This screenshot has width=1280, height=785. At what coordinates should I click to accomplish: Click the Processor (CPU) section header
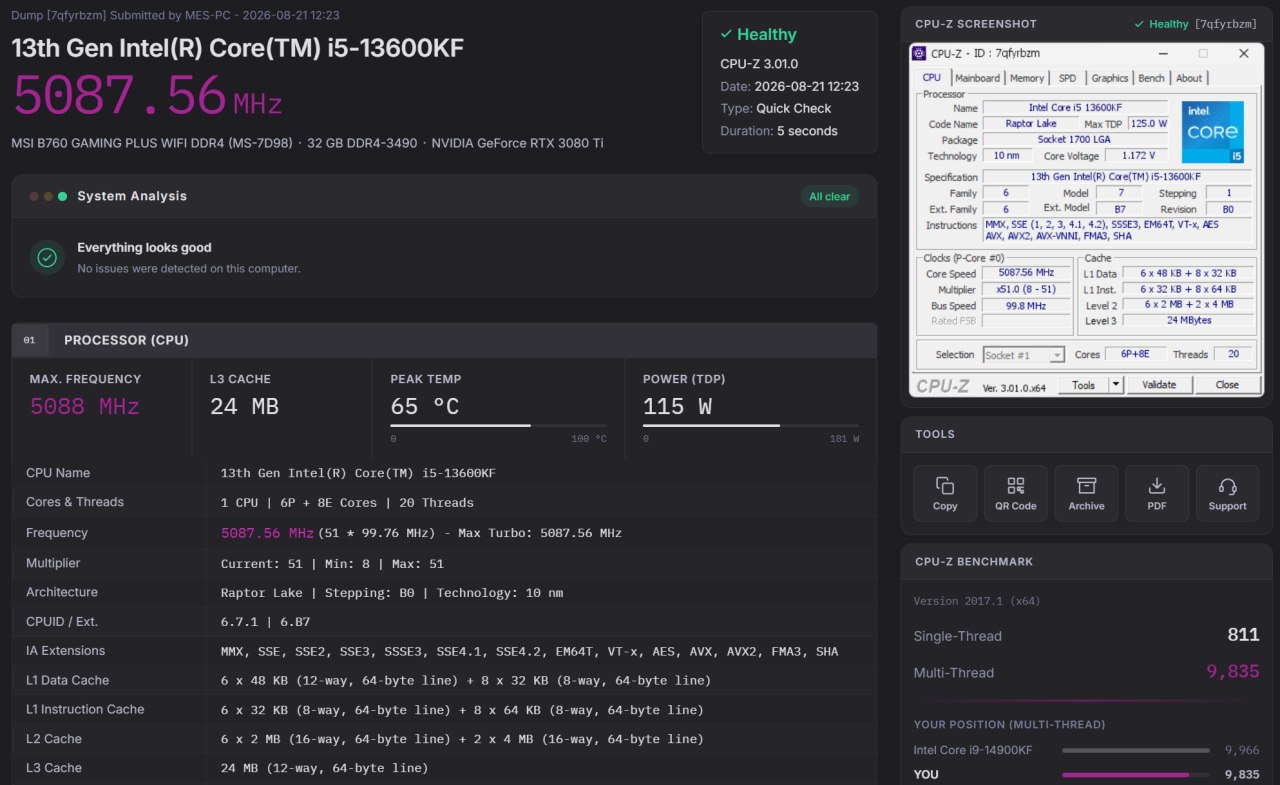coord(444,340)
